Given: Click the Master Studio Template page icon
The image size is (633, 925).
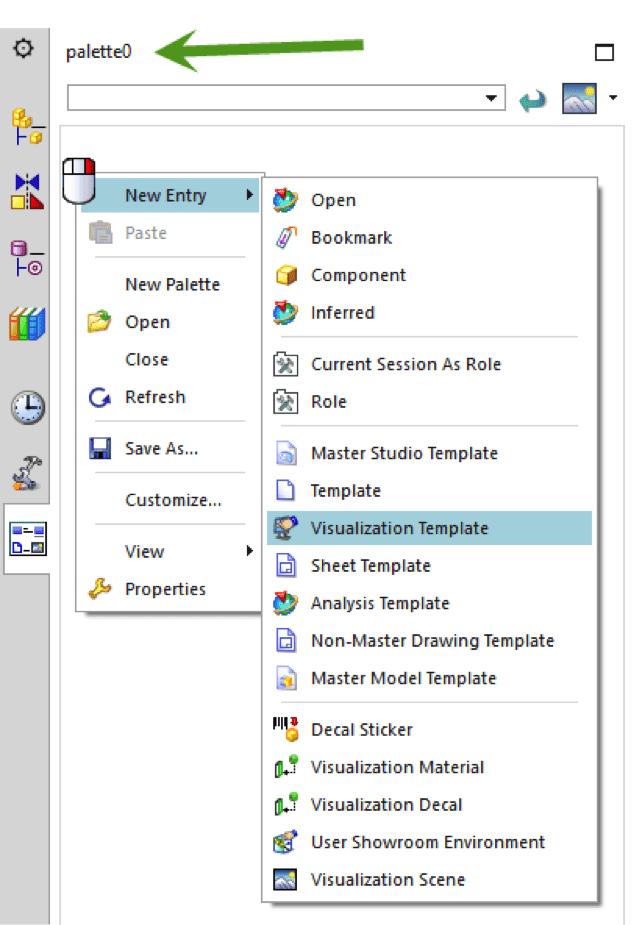Looking at the screenshot, I should pyautogui.click(x=286, y=453).
